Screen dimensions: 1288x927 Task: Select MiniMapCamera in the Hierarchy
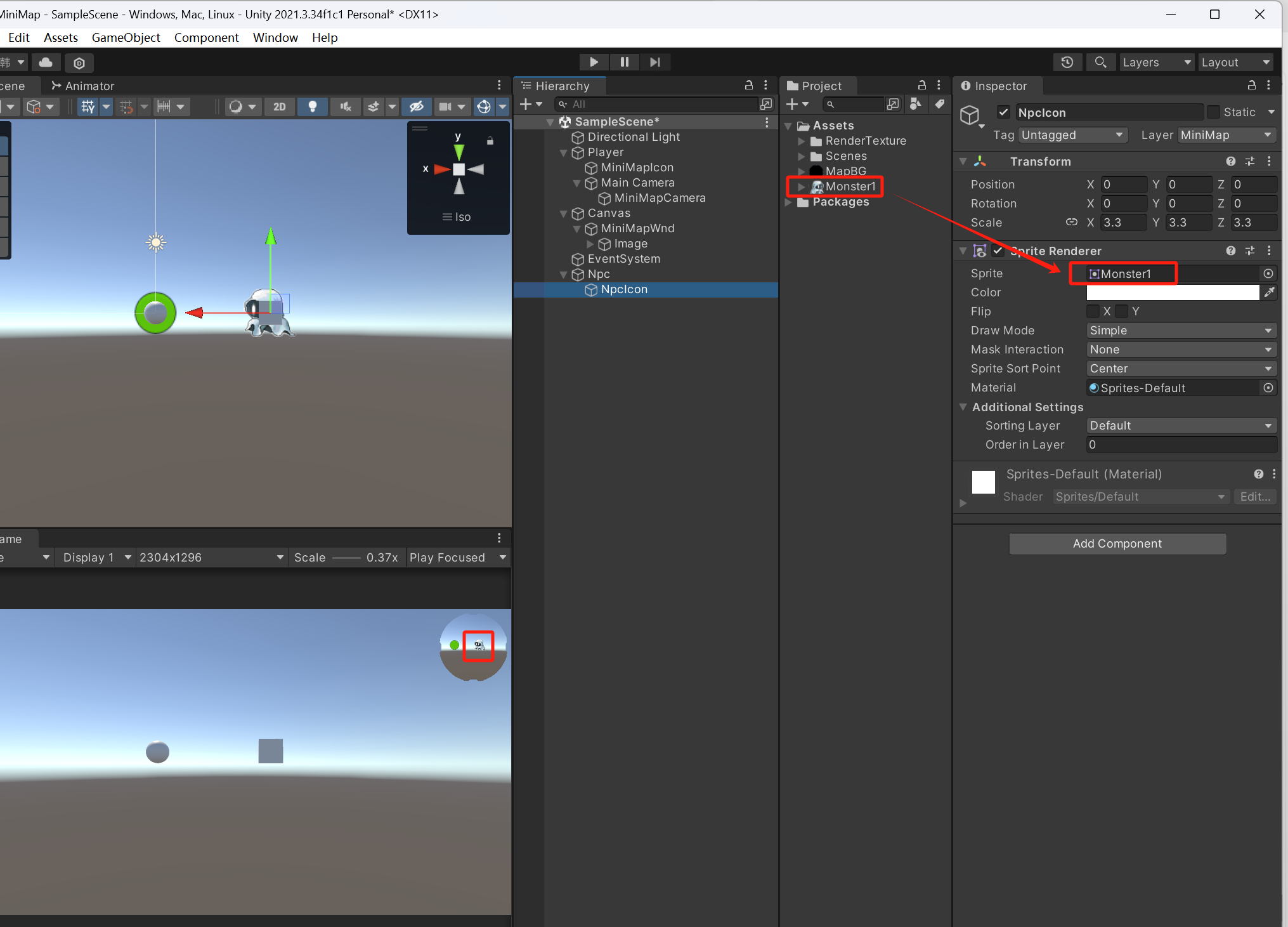(x=659, y=198)
